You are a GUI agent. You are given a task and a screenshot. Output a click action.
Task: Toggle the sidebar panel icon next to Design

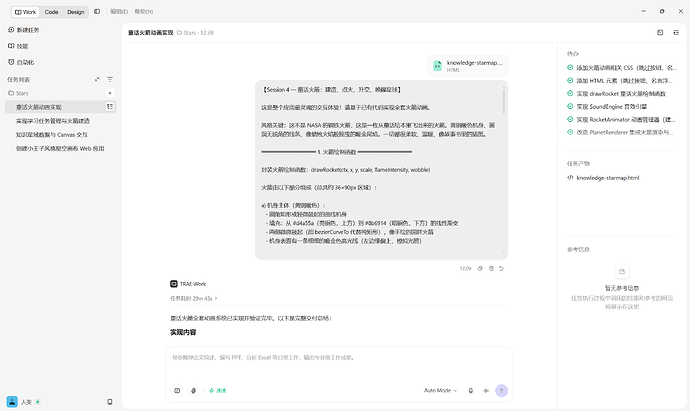tap(97, 11)
